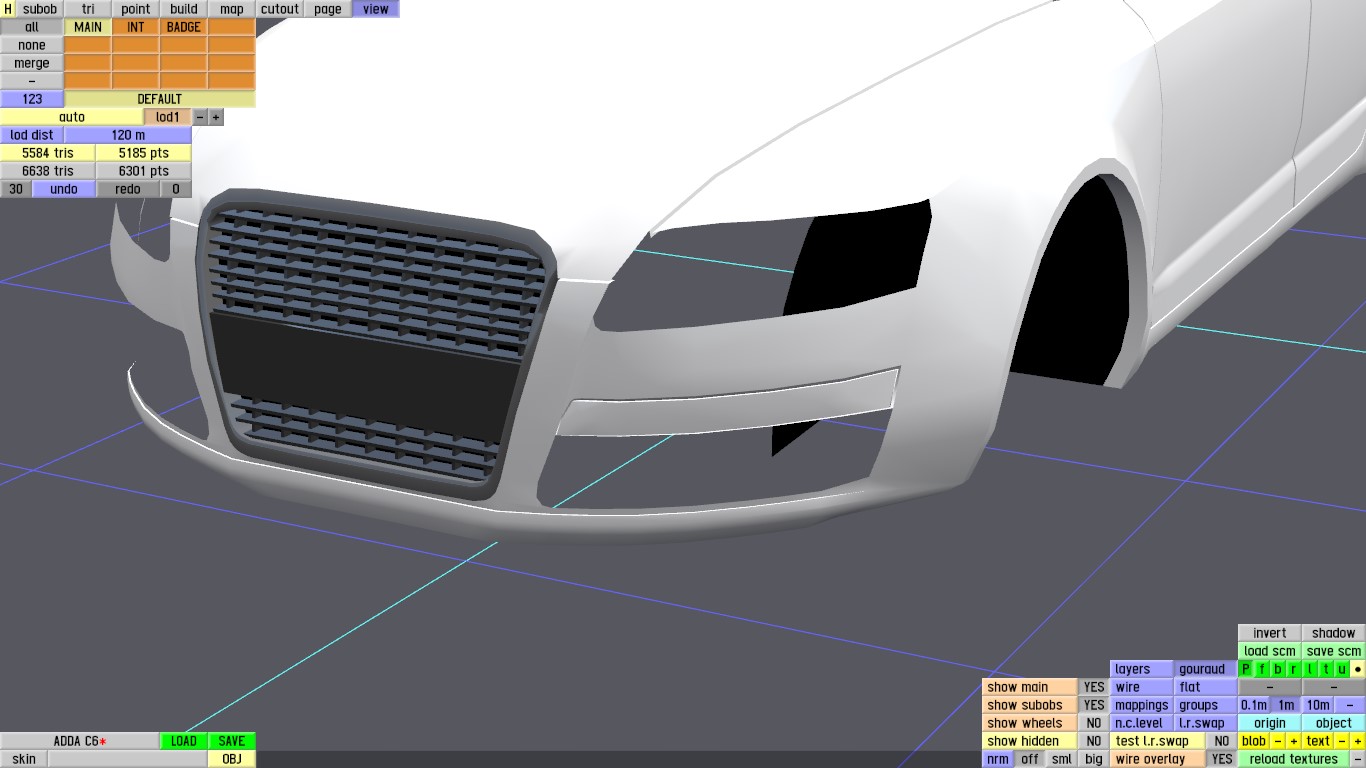Increase blob size with its plus
The width and height of the screenshot is (1366, 768).
pyautogui.click(x=1294, y=741)
